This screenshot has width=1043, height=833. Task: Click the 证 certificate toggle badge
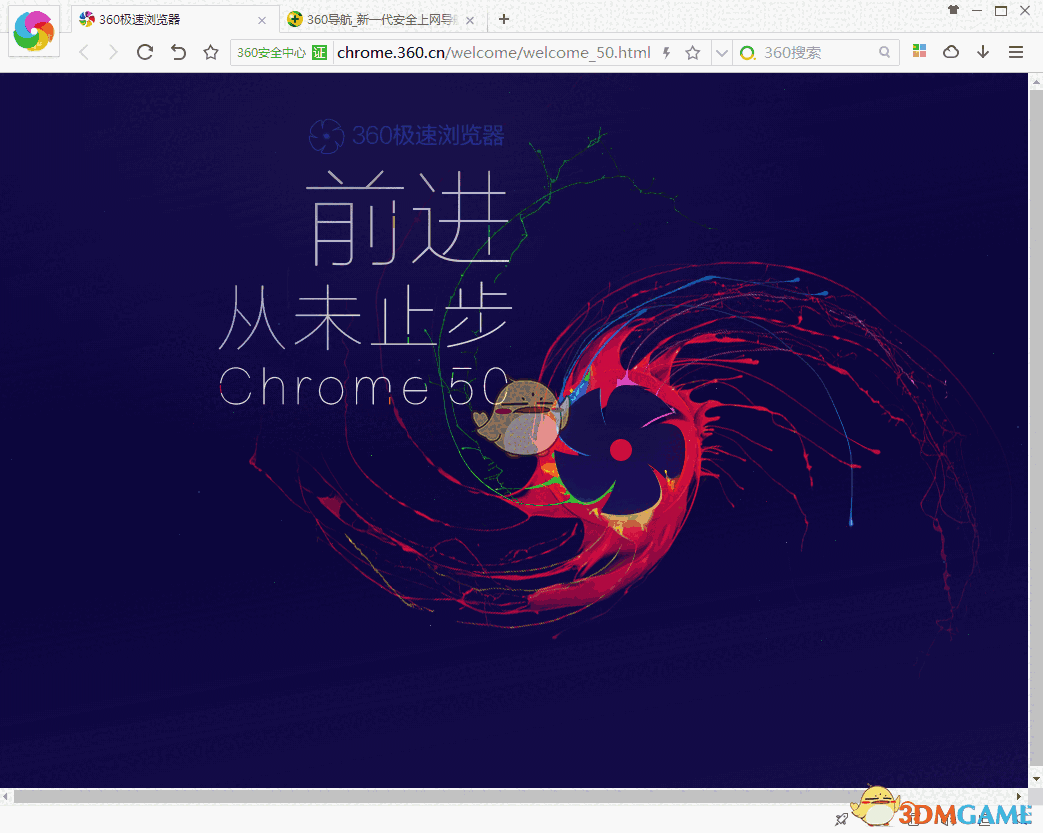click(x=318, y=52)
